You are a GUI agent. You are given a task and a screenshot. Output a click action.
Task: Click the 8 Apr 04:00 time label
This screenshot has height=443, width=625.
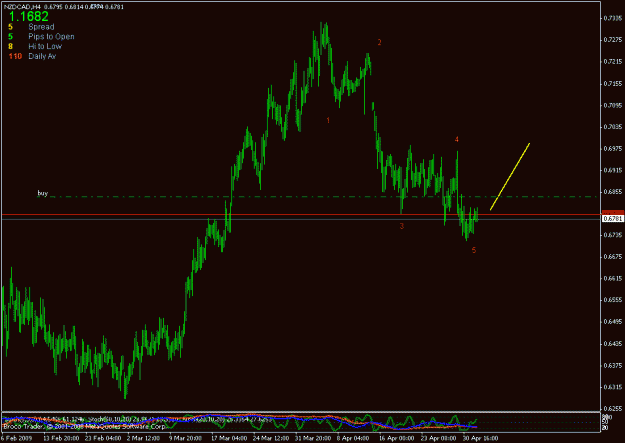pyautogui.click(x=353, y=438)
